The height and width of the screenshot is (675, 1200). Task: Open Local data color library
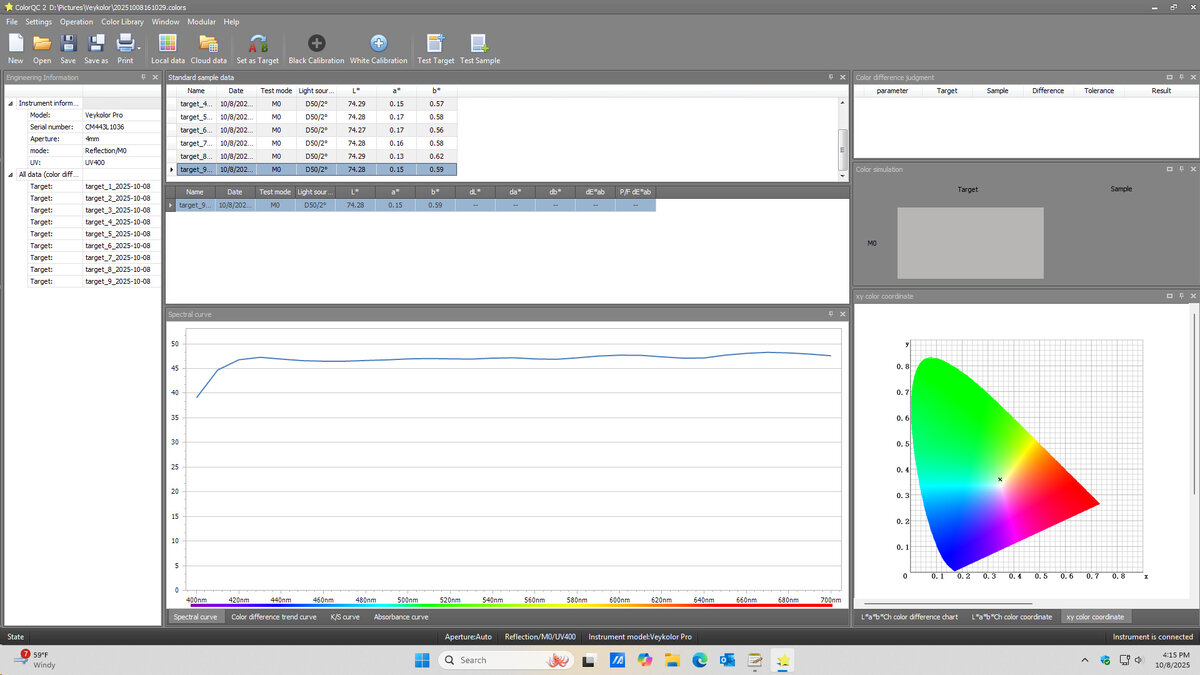[167, 44]
